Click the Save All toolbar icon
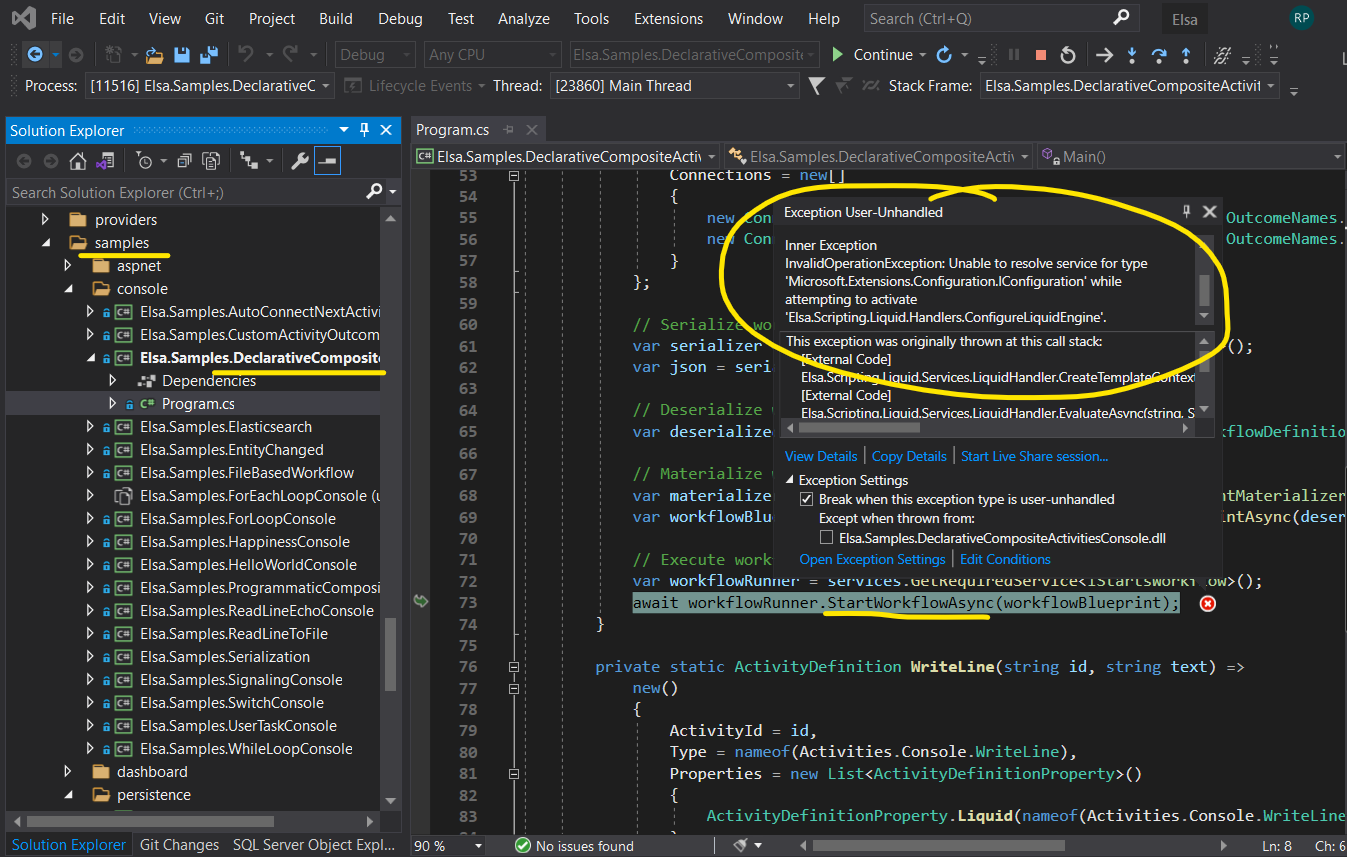This screenshot has height=857, width=1347. [x=209, y=55]
